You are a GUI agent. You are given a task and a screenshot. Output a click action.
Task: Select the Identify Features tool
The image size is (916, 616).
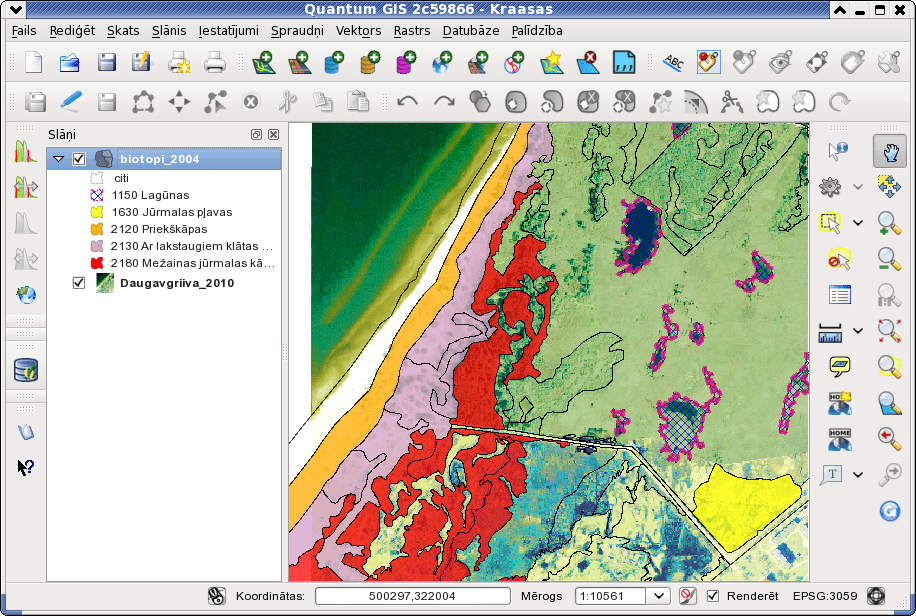click(x=838, y=151)
